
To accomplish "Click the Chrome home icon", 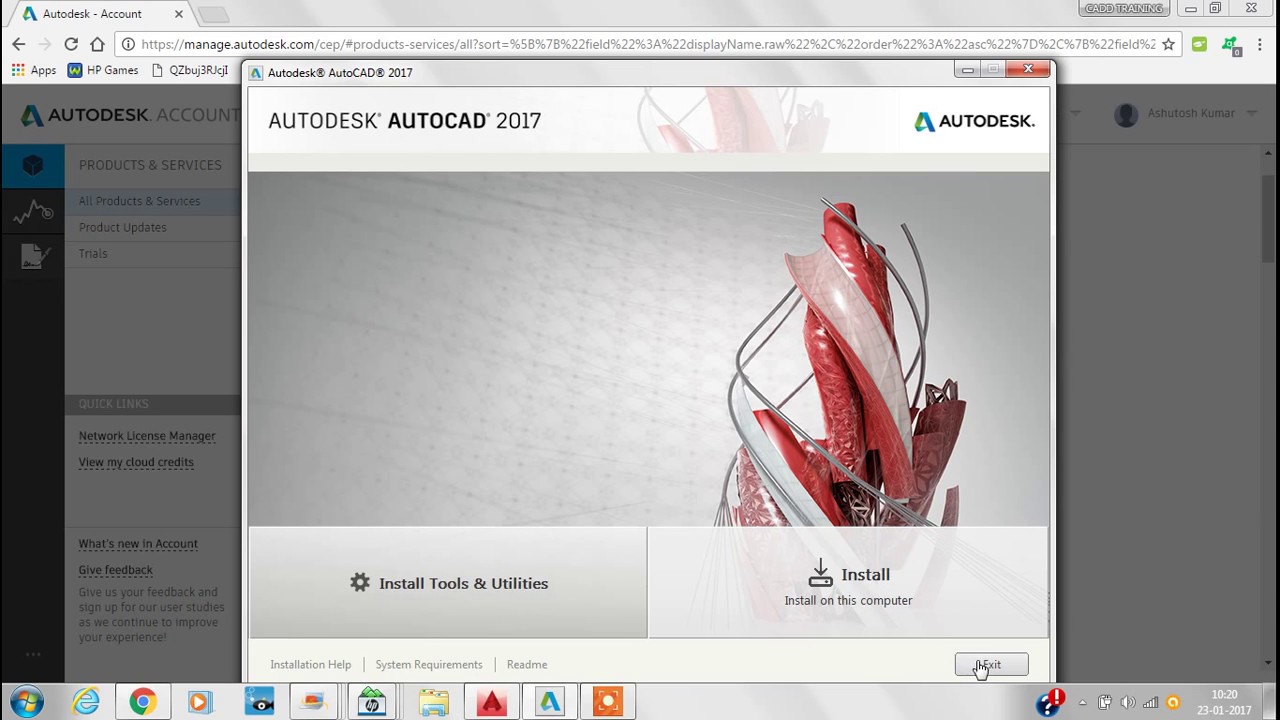I will [97, 44].
